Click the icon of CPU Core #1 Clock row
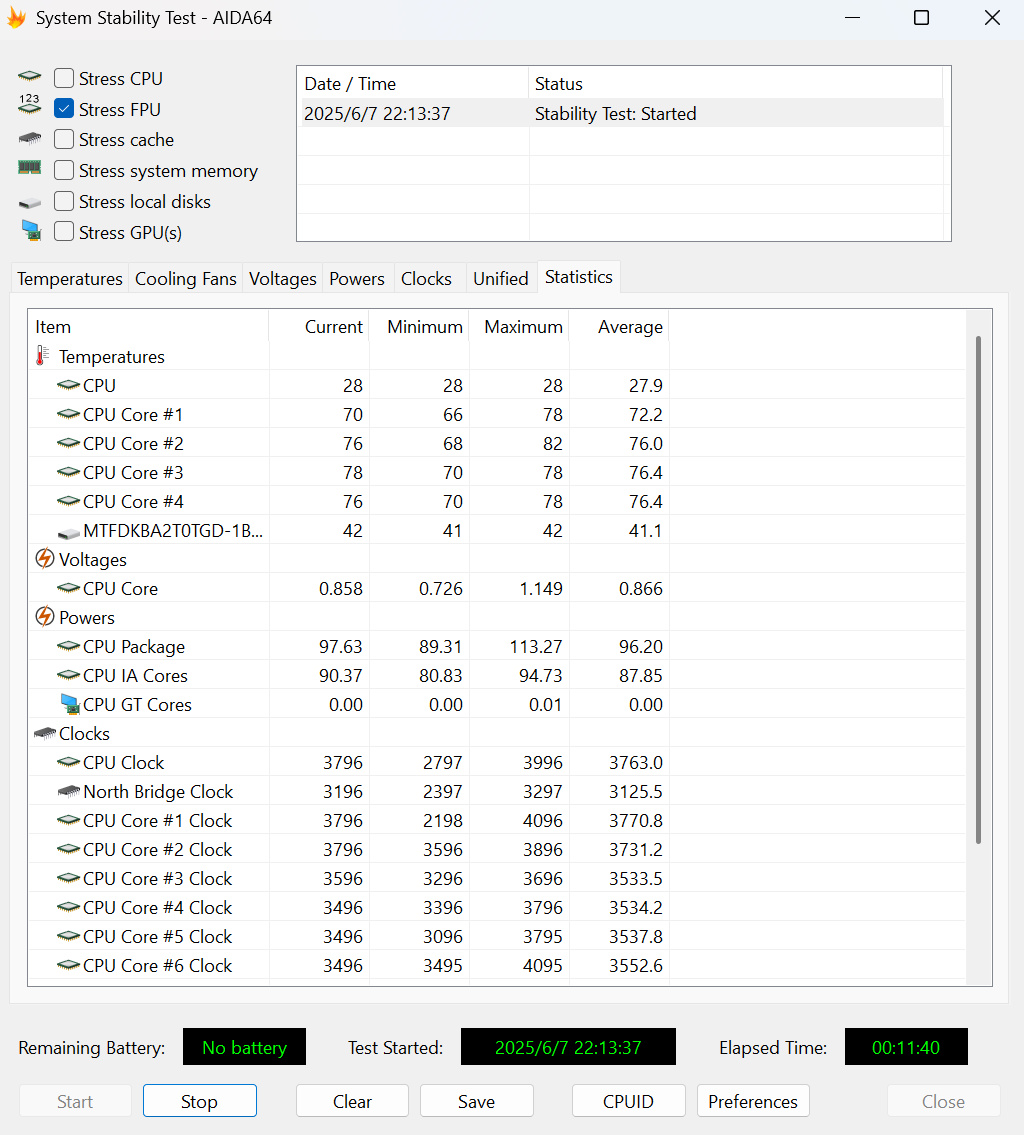The image size is (1024, 1135). [x=68, y=819]
